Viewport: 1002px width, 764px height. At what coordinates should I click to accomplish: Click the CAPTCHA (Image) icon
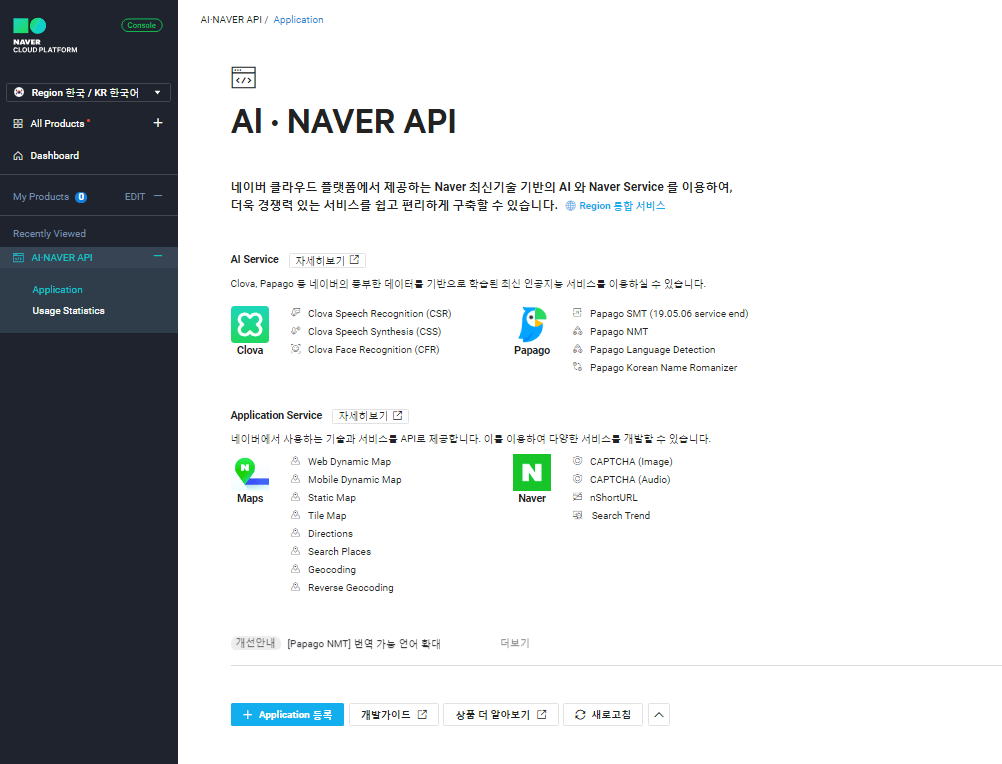click(577, 460)
